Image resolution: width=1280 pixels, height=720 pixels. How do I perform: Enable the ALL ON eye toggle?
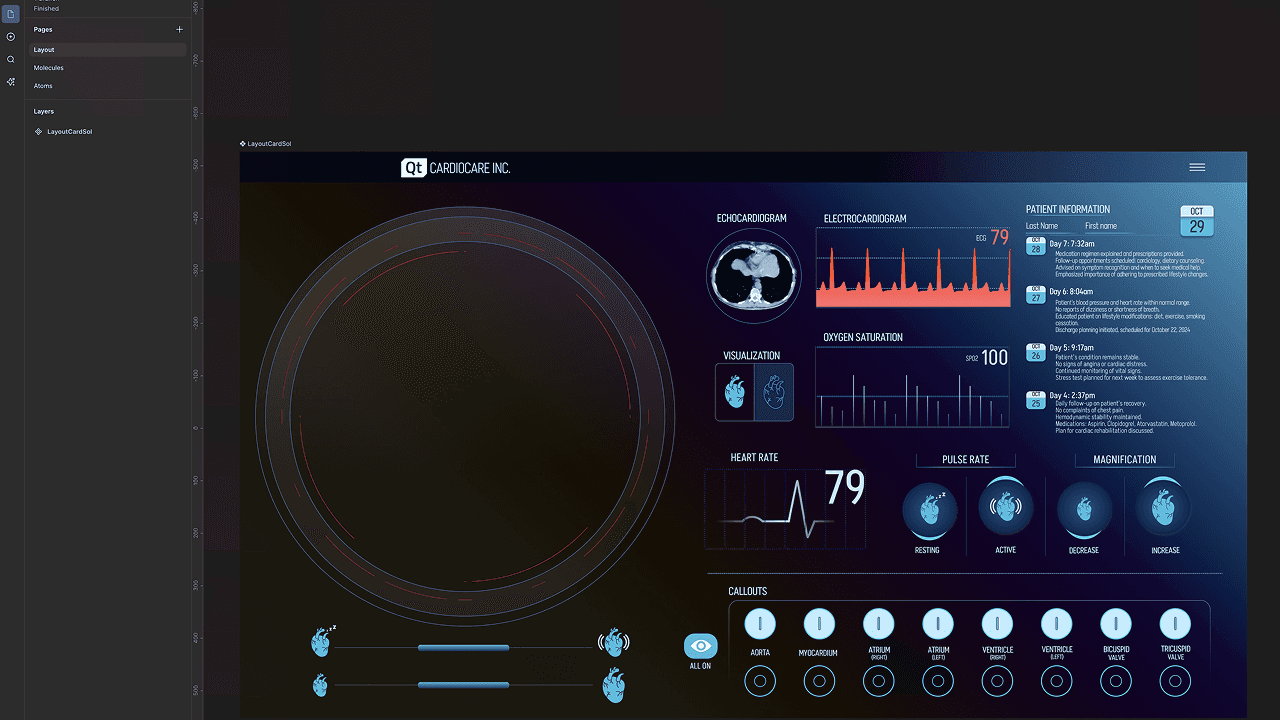tap(700, 646)
